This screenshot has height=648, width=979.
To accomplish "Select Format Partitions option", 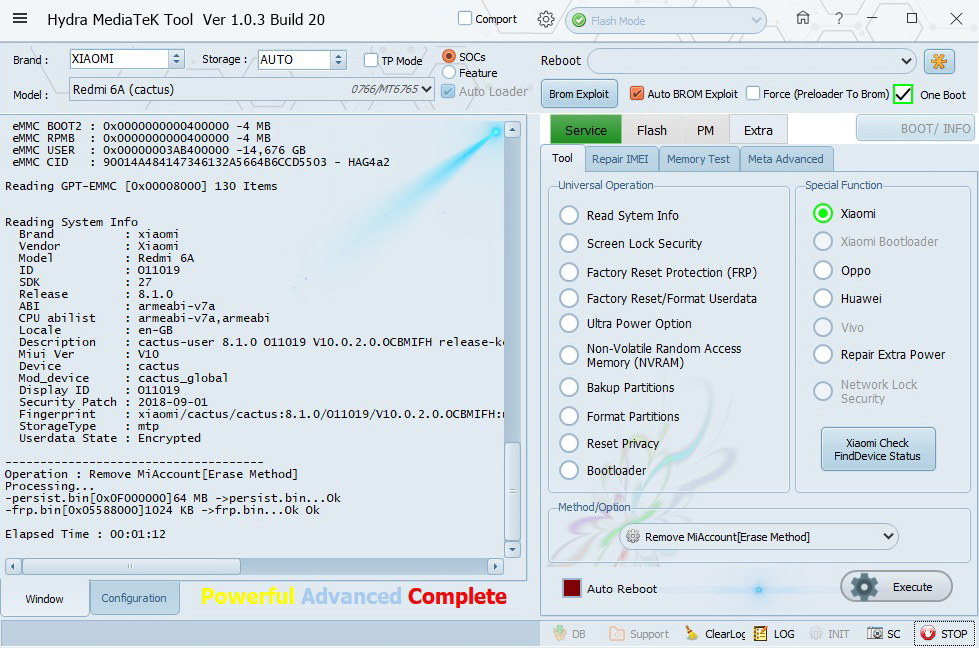I will point(569,416).
